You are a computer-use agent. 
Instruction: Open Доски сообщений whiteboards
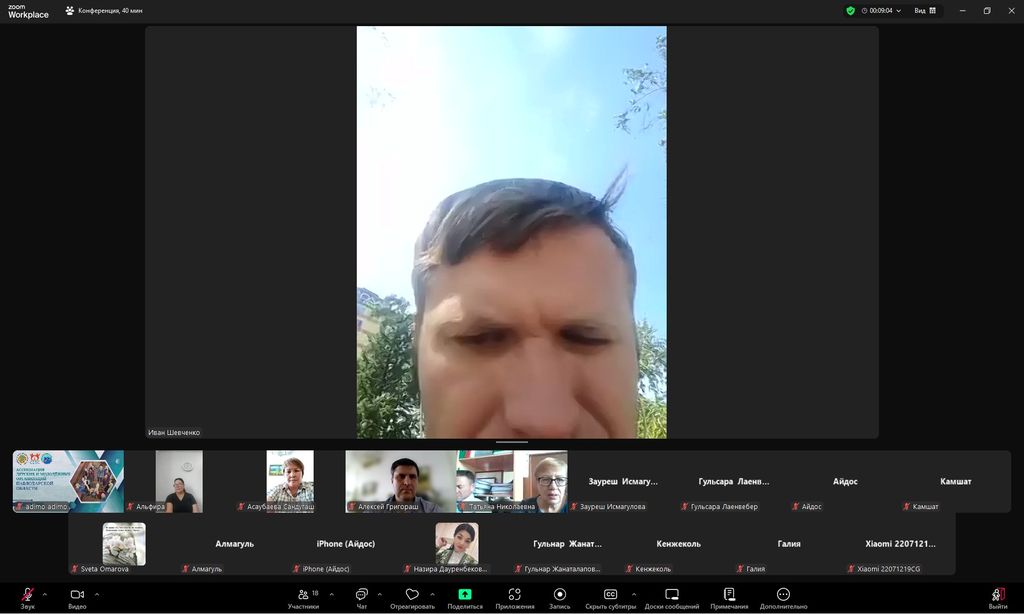tap(672, 596)
